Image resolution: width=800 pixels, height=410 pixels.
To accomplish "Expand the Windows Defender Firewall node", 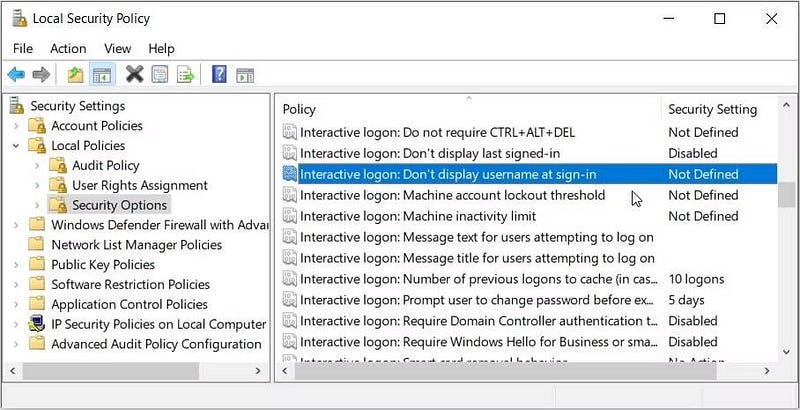I will tap(16, 225).
